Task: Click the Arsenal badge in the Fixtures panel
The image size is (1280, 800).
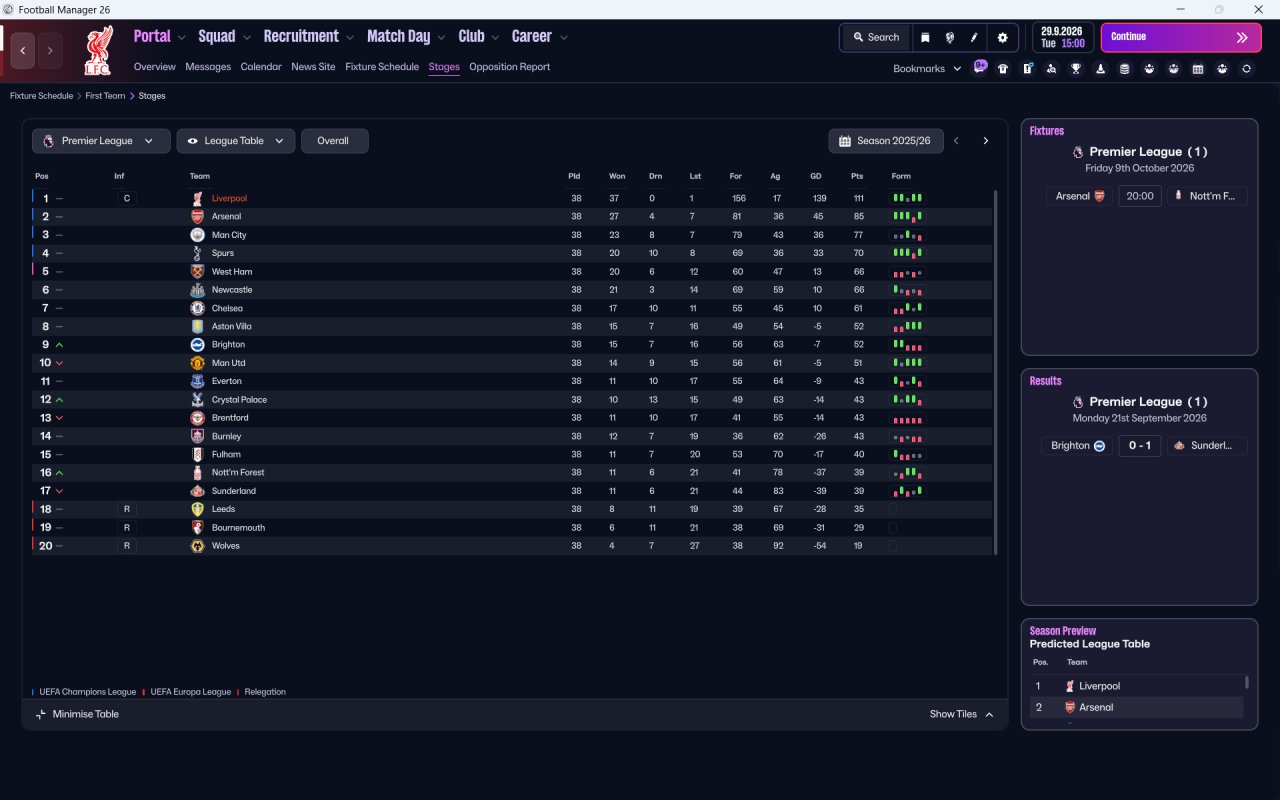Action: (1100, 196)
